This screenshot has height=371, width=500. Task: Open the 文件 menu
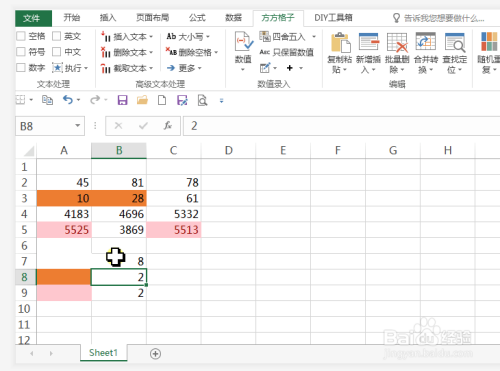click(x=33, y=18)
